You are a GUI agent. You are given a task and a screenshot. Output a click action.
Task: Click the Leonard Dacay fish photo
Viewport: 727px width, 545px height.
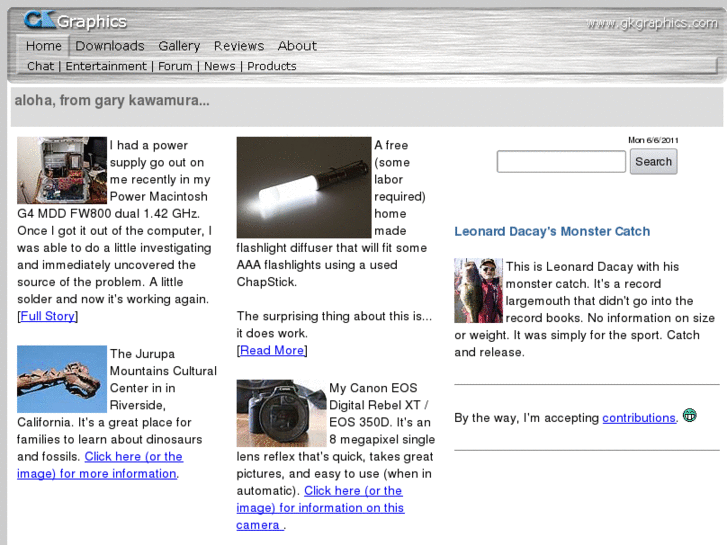(478, 290)
